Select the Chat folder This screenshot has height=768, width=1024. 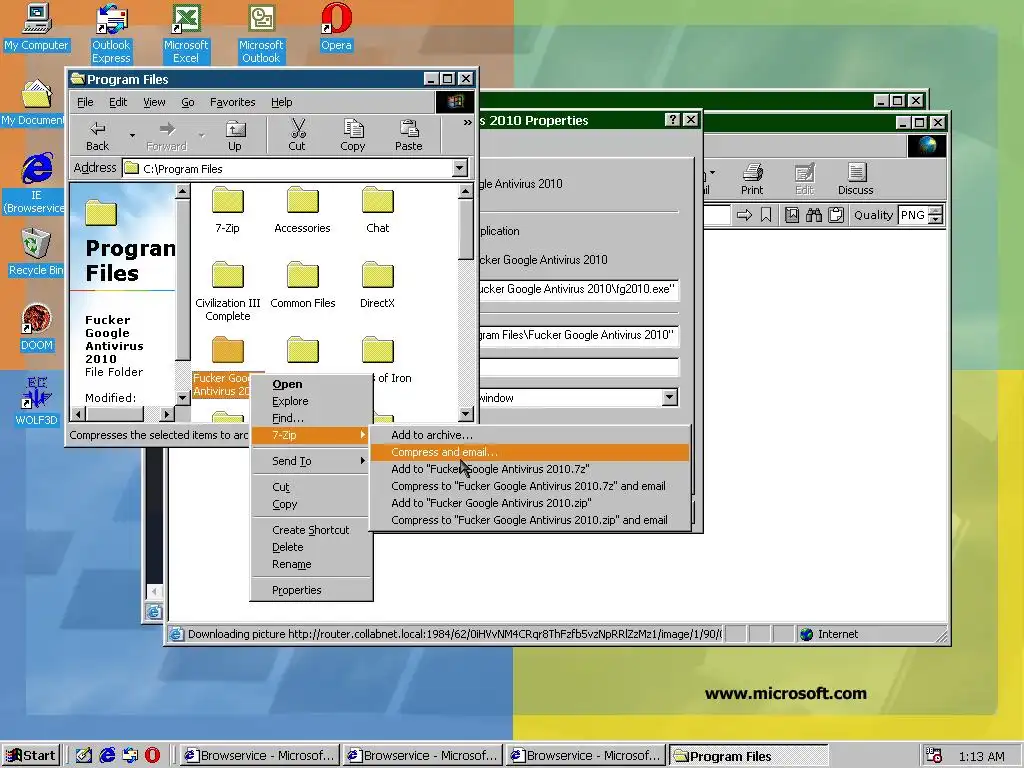click(x=377, y=210)
